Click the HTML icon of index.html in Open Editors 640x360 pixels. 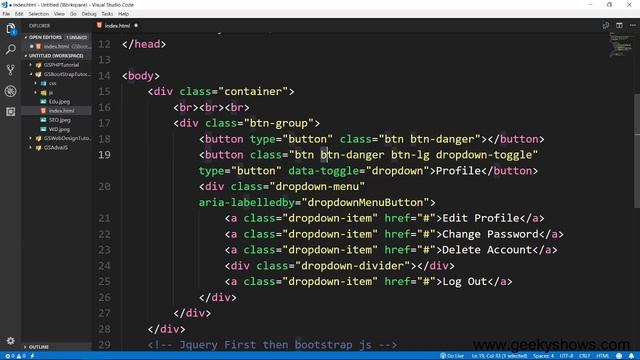(x=38, y=46)
